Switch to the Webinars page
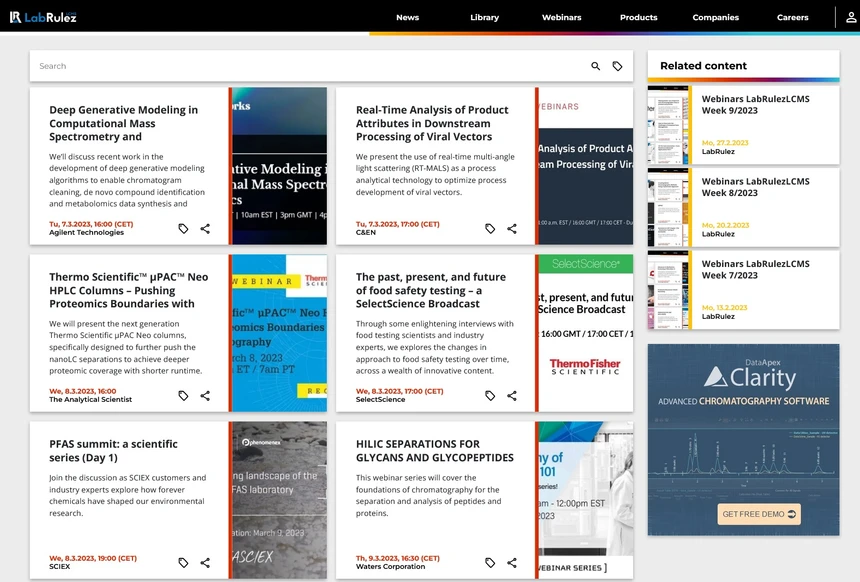This screenshot has height=582, width=860. point(561,17)
